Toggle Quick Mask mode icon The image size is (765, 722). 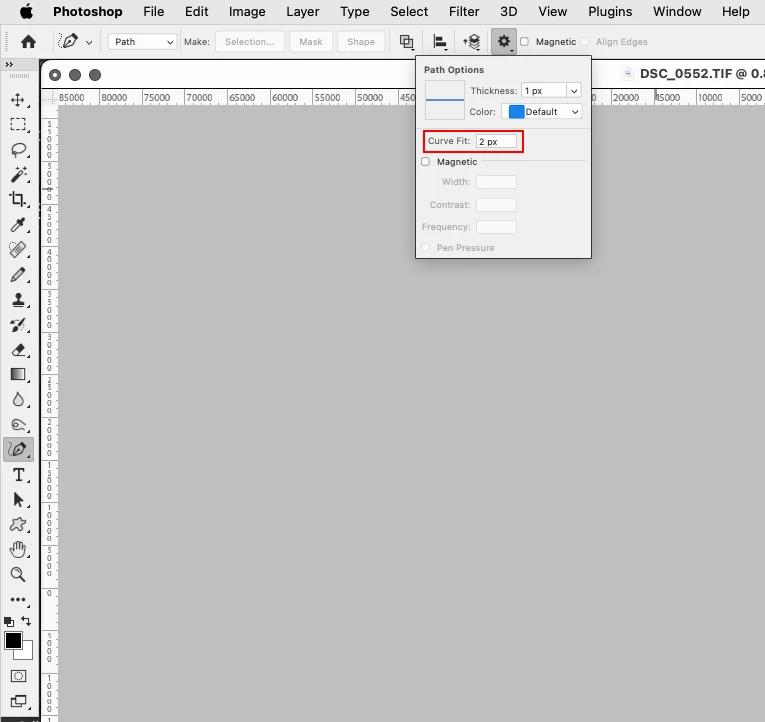coord(18,676)
